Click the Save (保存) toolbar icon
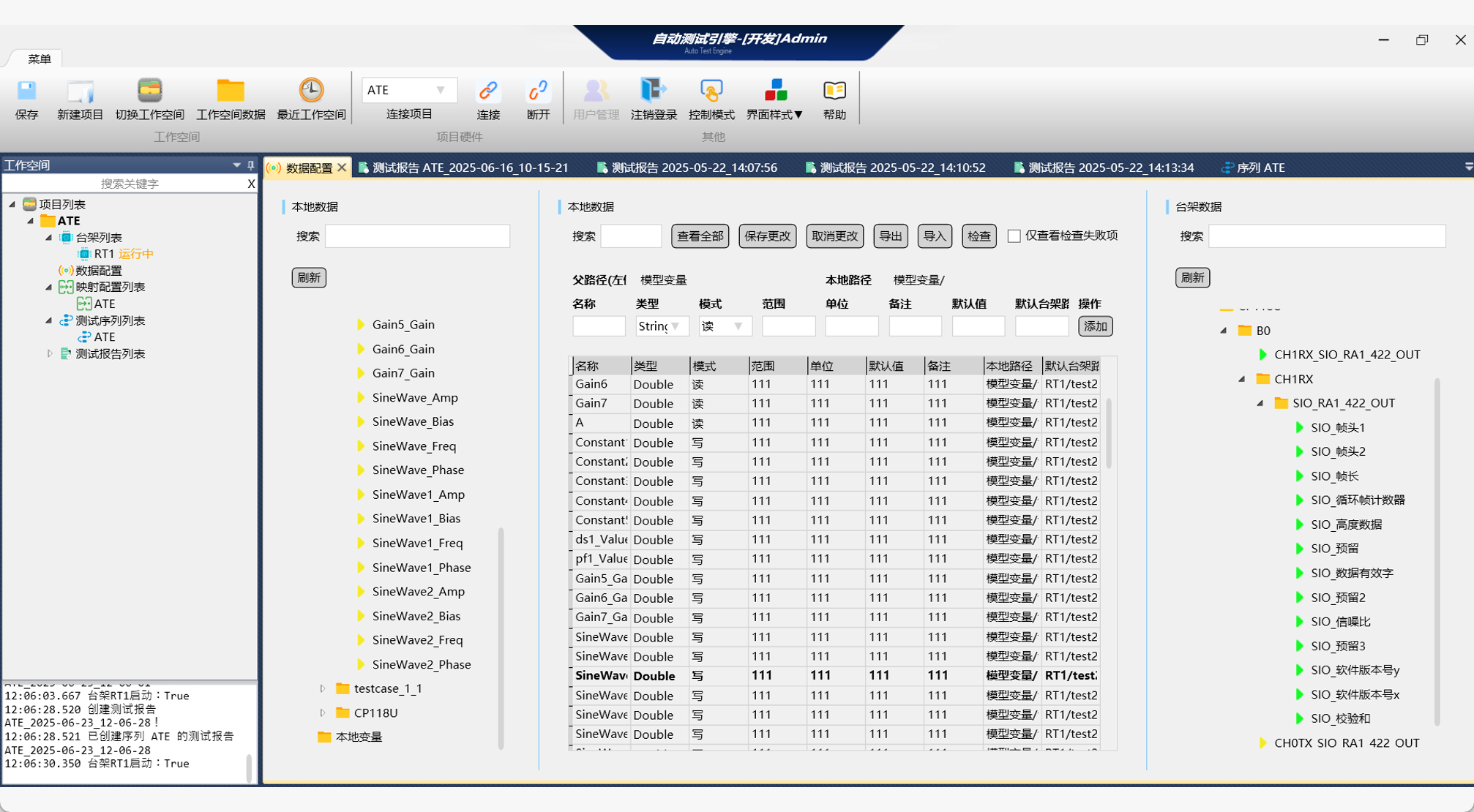The image size is (1474, 812). (26, 91)
